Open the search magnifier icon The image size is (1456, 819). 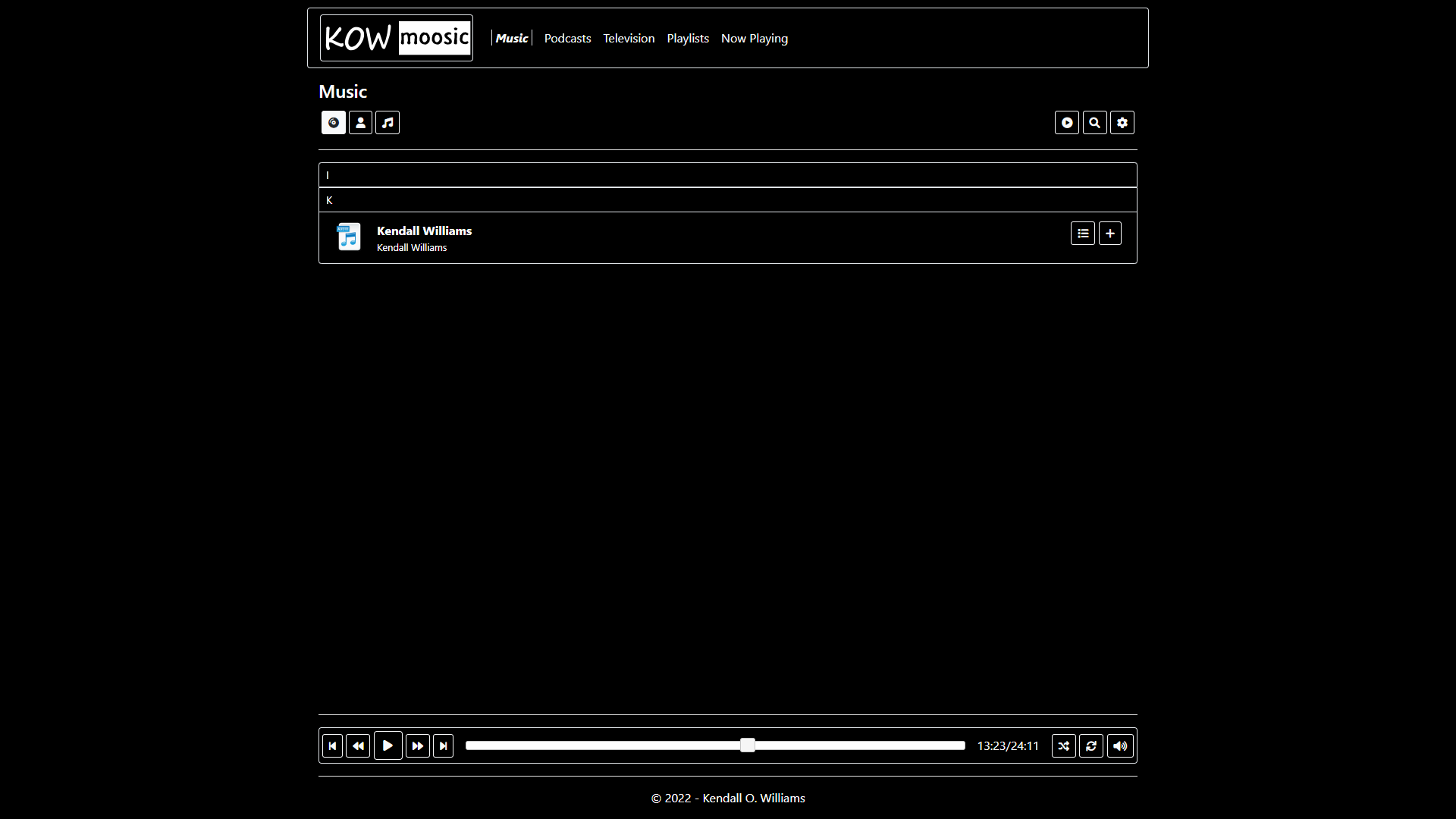coord(1094,123)
